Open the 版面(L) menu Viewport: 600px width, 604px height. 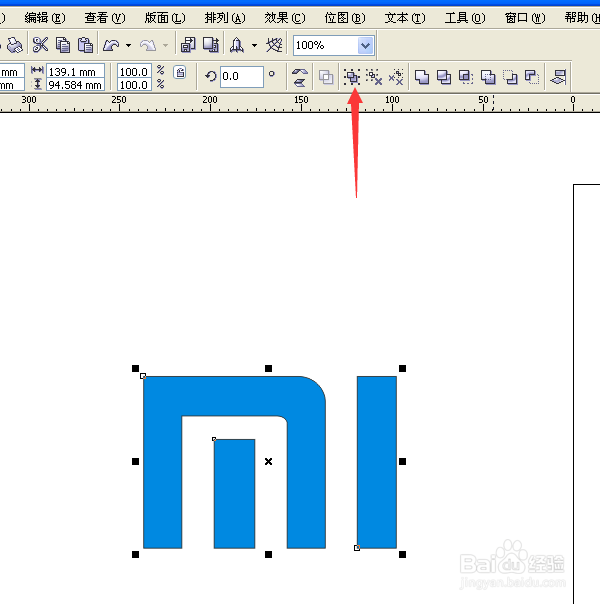(x=165, y=18)
